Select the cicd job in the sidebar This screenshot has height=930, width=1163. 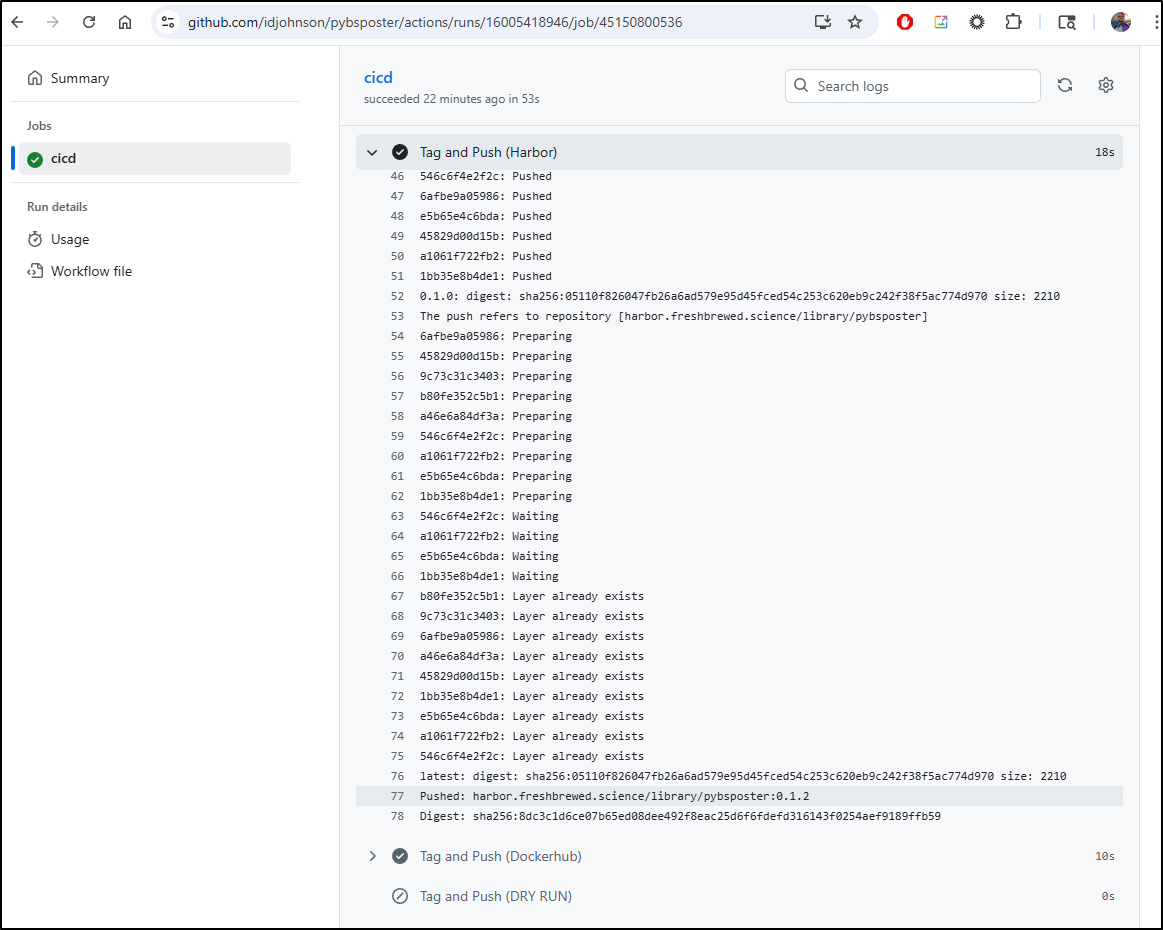(x=64, y=158)
